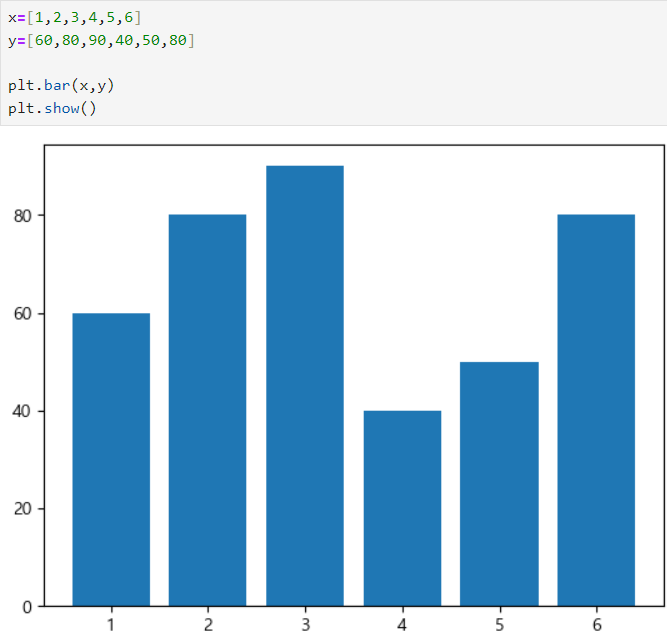Click the bar above x label 6
The width and height of the screenshot is (667, 634).
click(596, 410)
